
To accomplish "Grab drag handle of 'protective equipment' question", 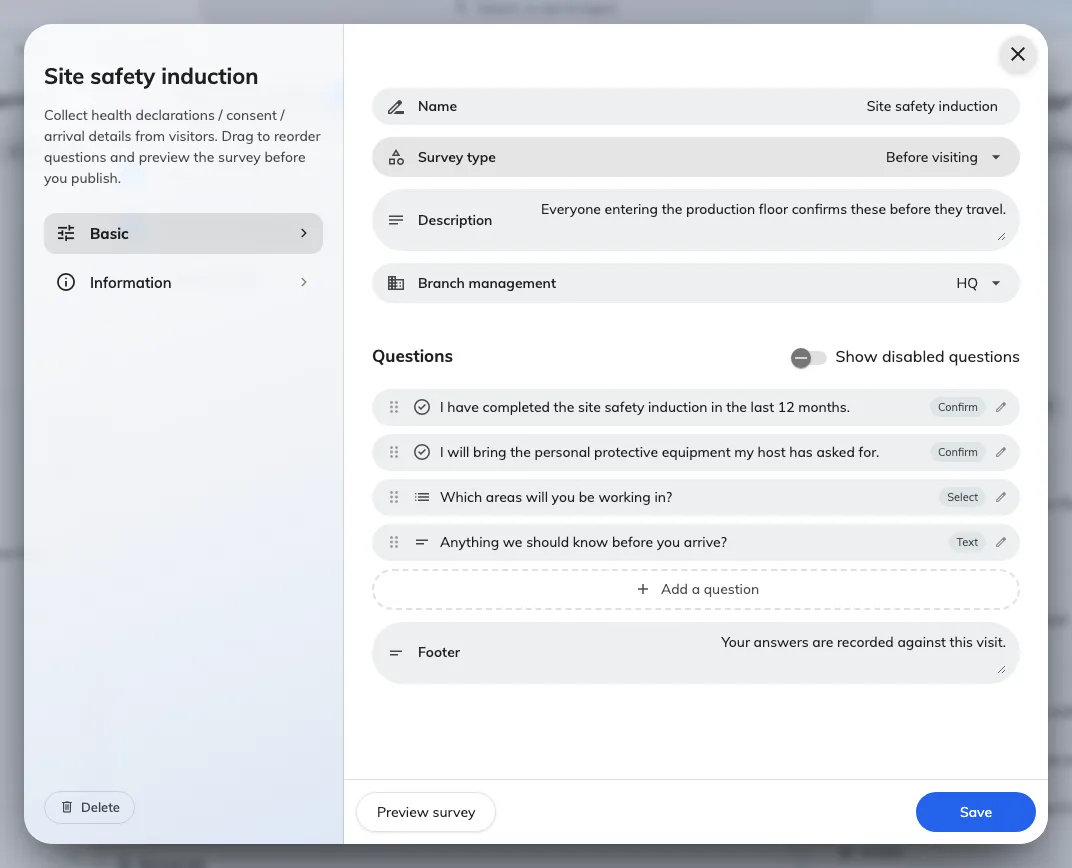I will pyautogui.click(x=394, y=452).
